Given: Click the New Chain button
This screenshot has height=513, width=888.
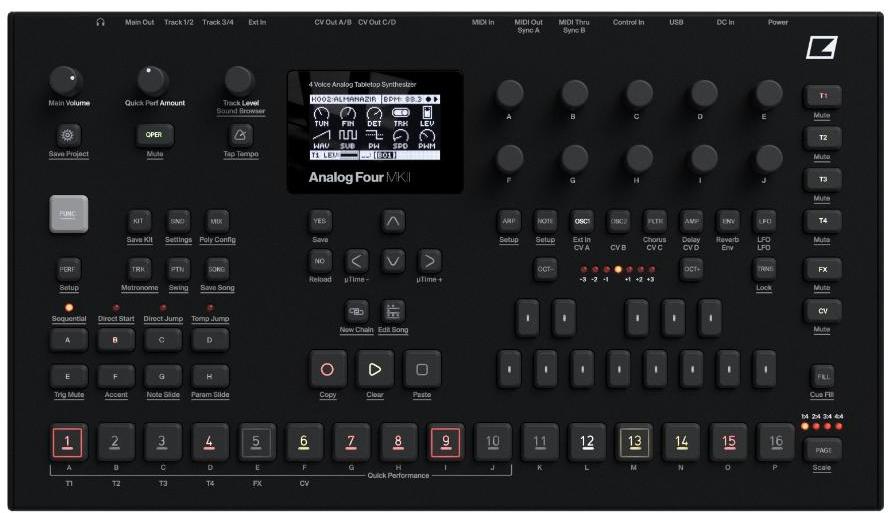Looking at the screenshot, I should coord(356,311).
